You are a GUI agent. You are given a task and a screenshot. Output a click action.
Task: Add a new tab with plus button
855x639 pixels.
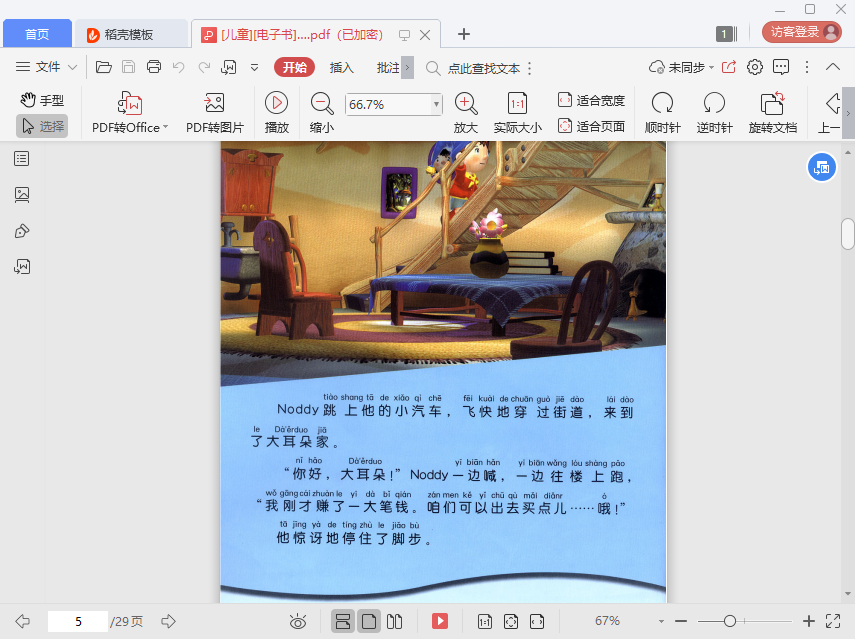[463, 34]
